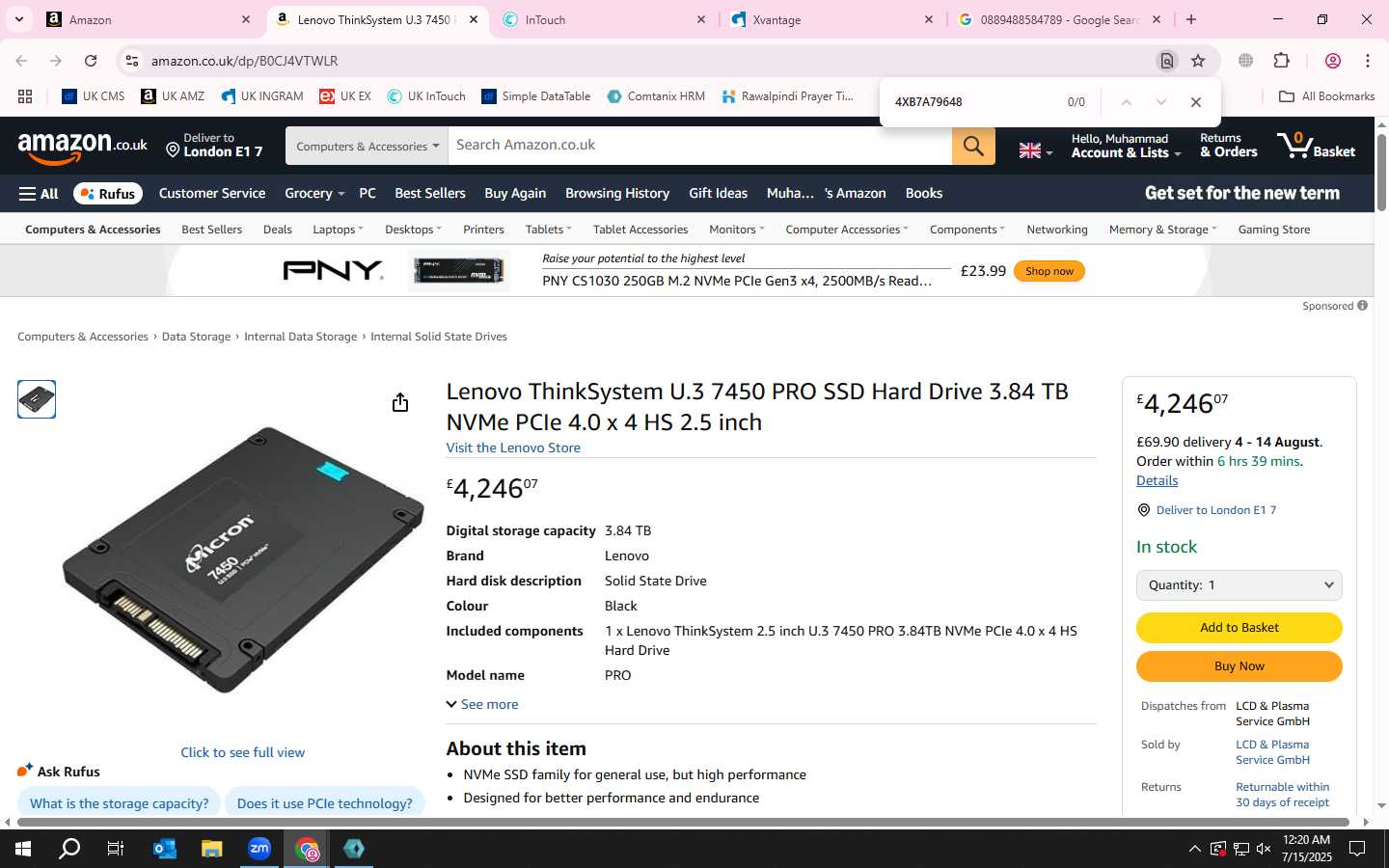Visit the Lenovo Store link
This screenshot has width=1389, height=868.
click(513, 448)
